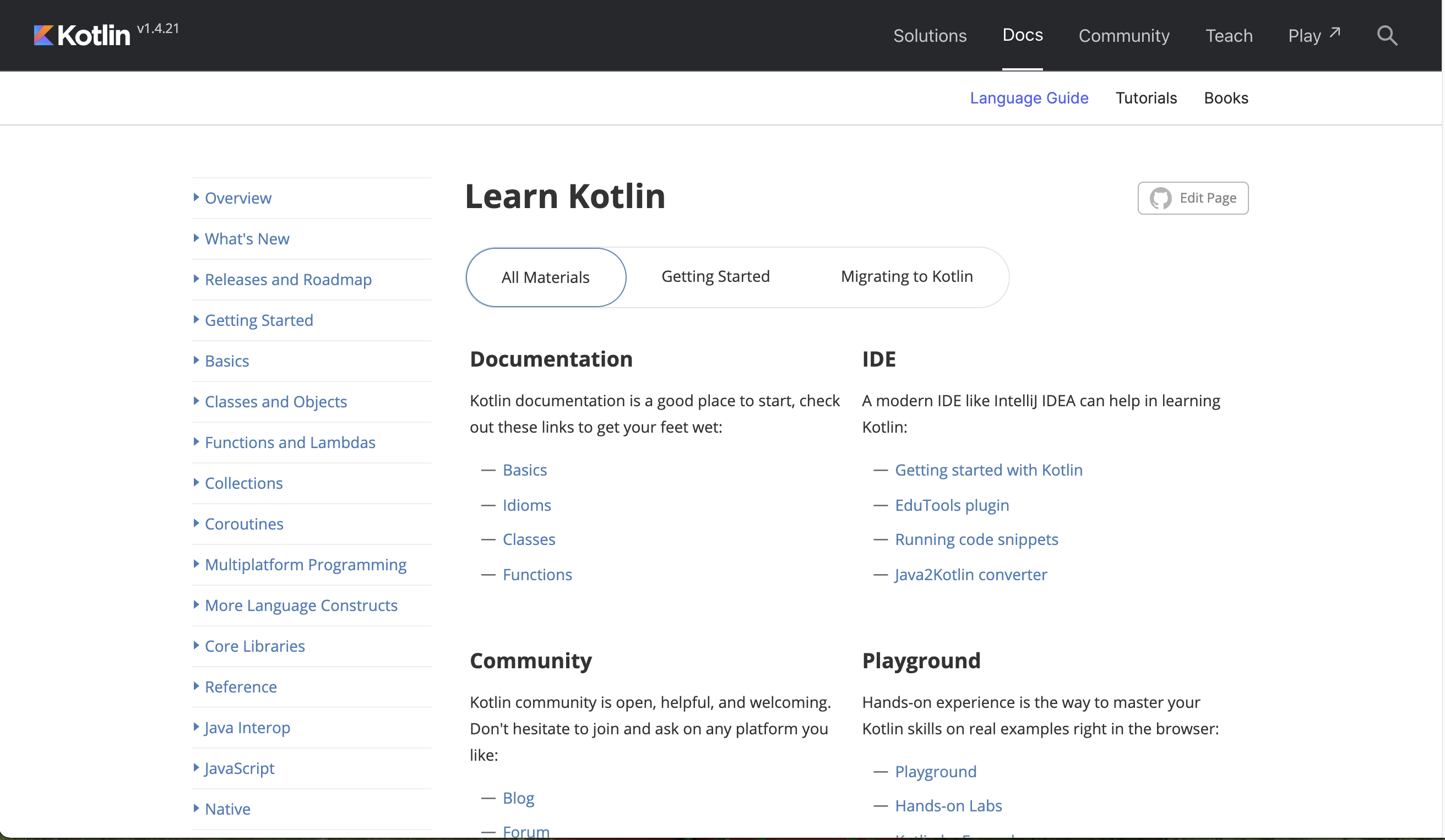This screenshot has width=1445, height=840.
Task: Click the Community section heading
Action: [x=530, y=661]
